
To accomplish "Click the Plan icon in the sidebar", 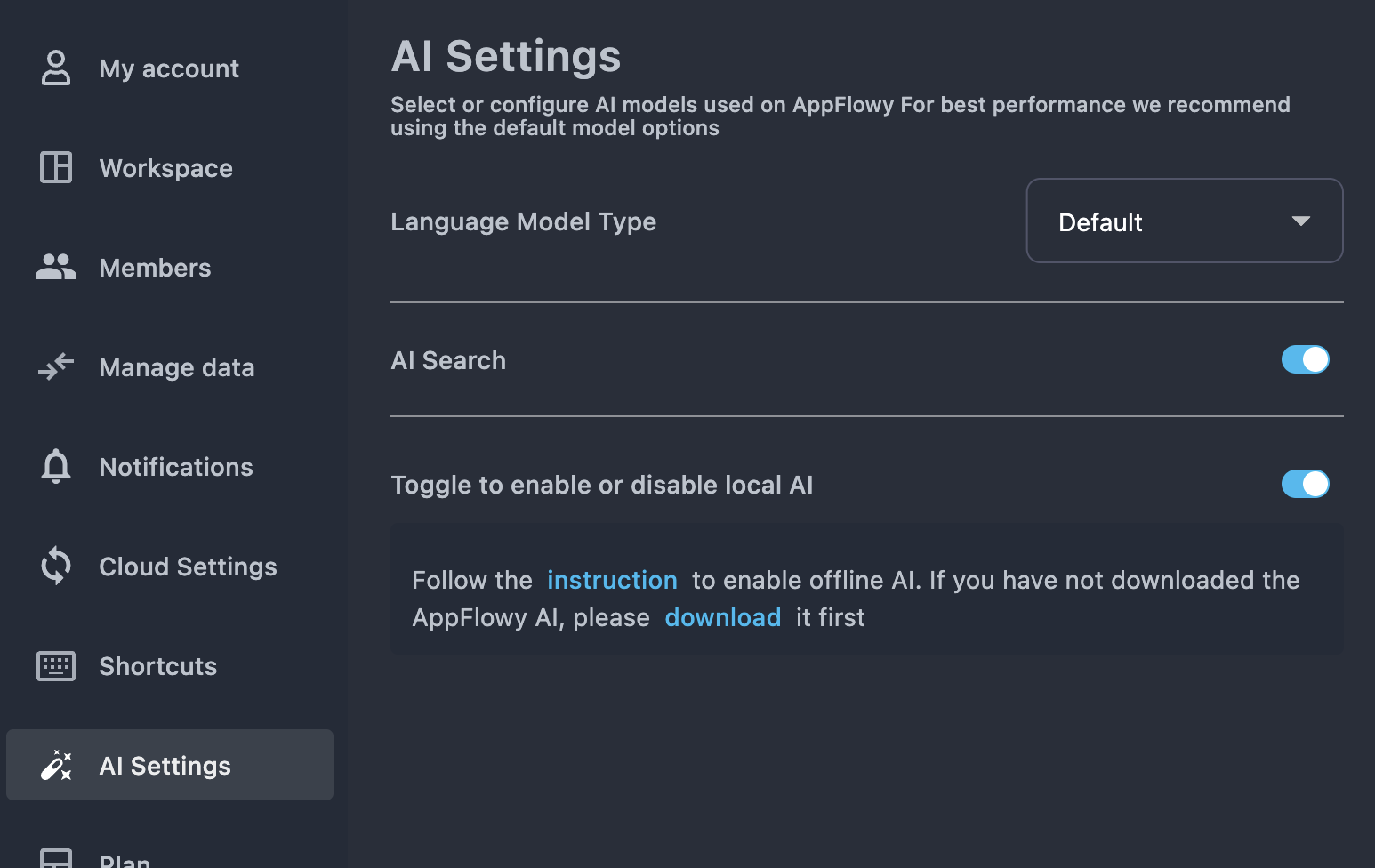I will point(56,858).
